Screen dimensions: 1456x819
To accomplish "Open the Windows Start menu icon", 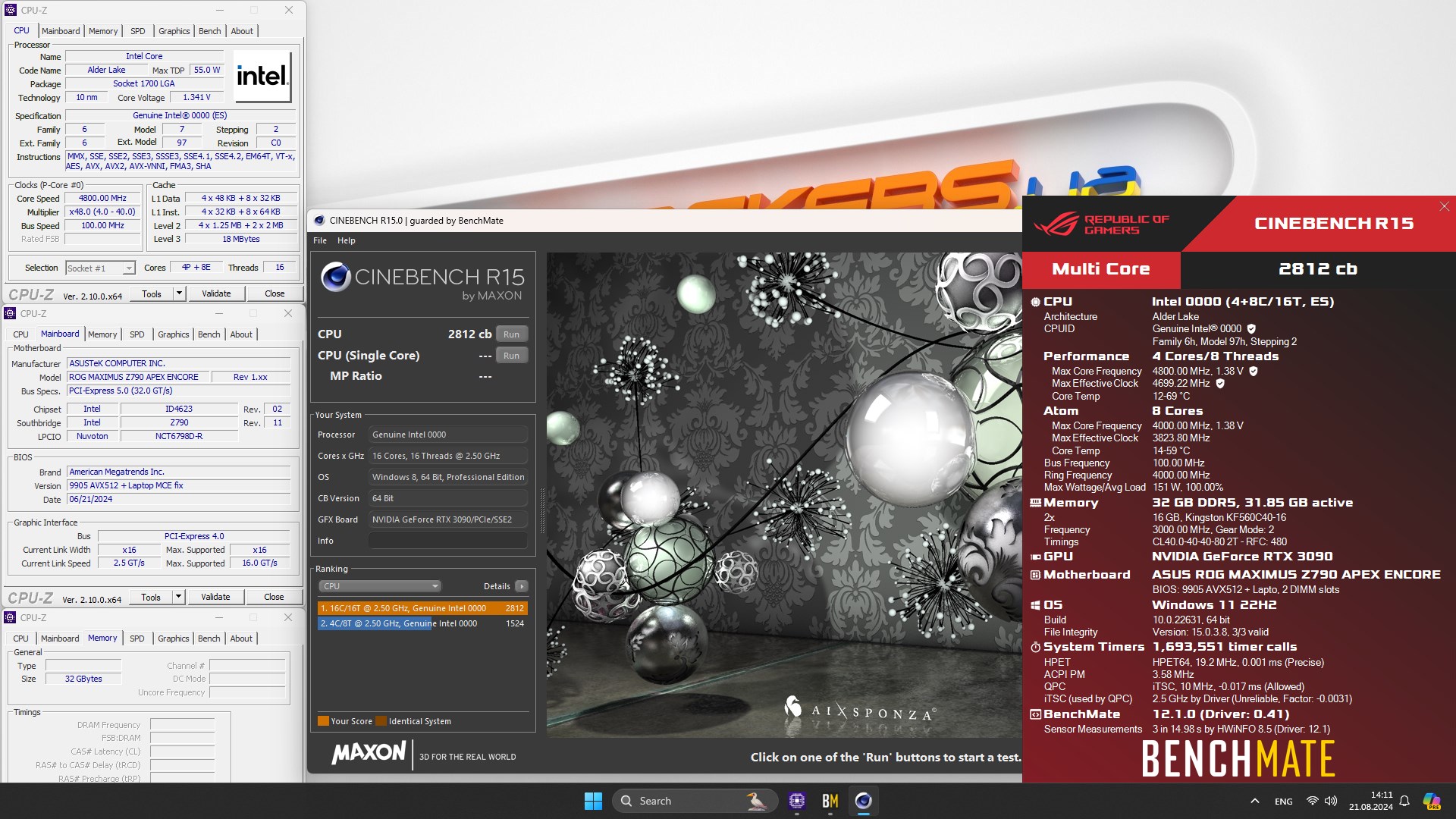I will pos(593,801).
